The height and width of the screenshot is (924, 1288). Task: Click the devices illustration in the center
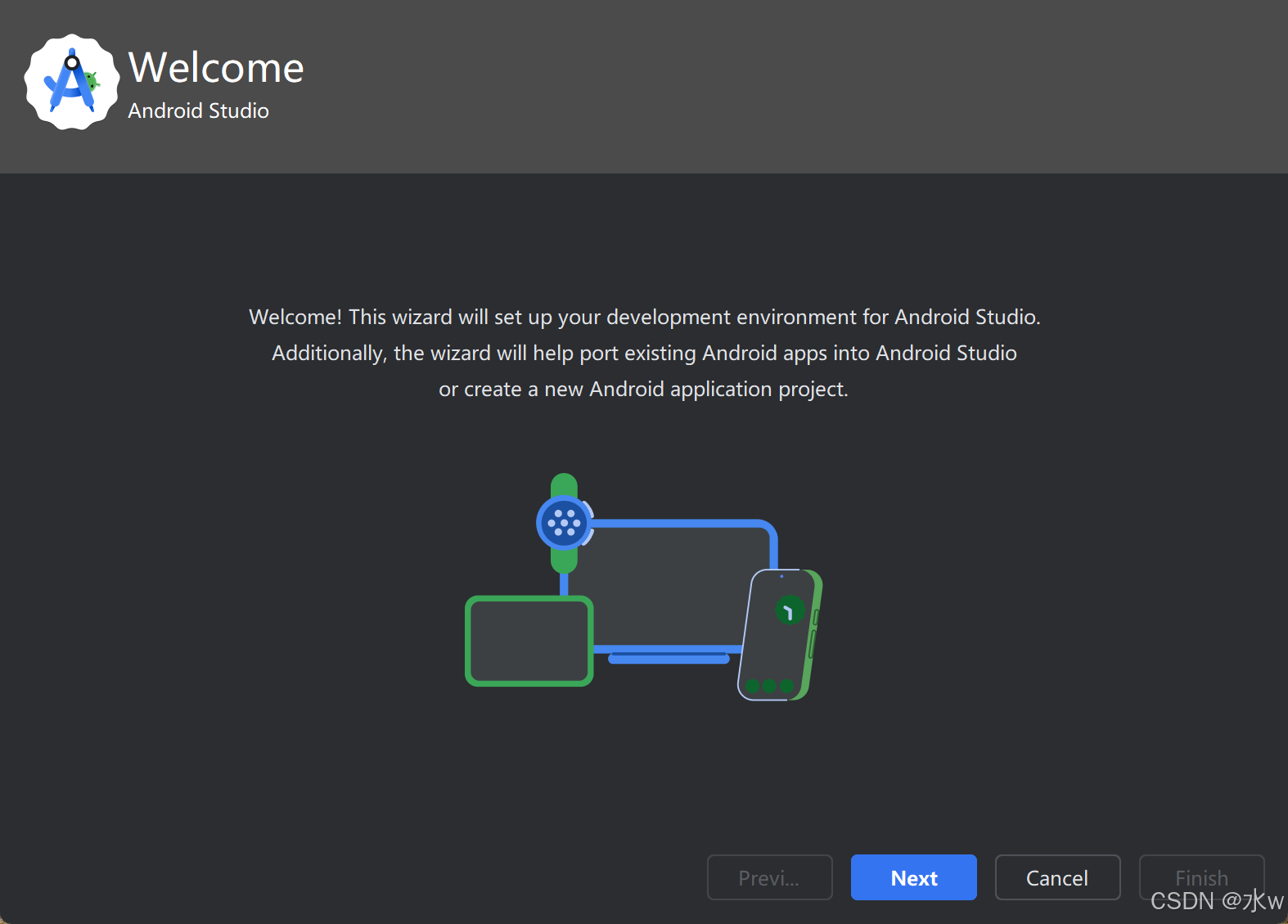point(644,587)
